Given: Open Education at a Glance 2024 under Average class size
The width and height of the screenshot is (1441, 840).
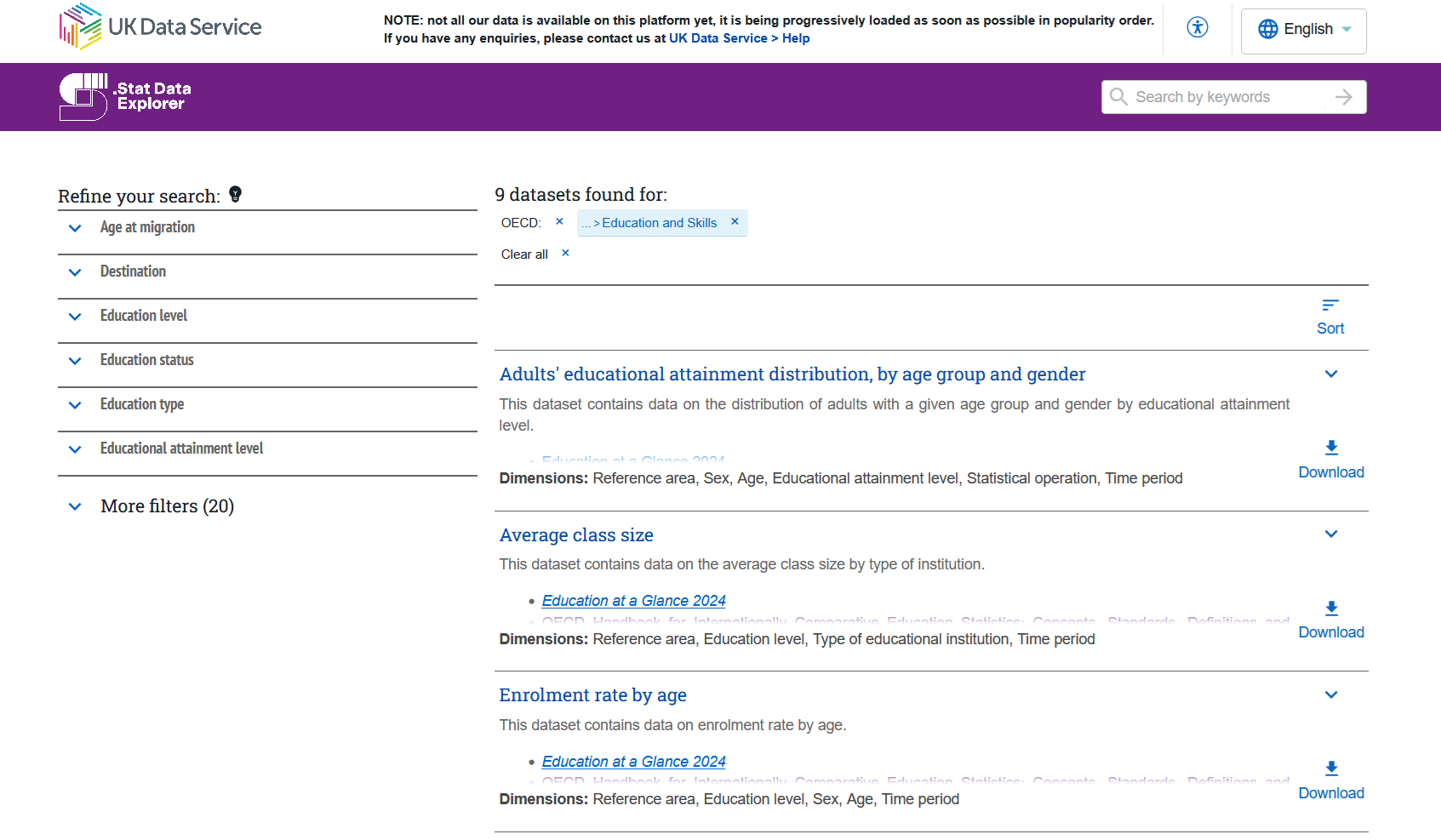Looking at the screenshot, I should [633, 601].
